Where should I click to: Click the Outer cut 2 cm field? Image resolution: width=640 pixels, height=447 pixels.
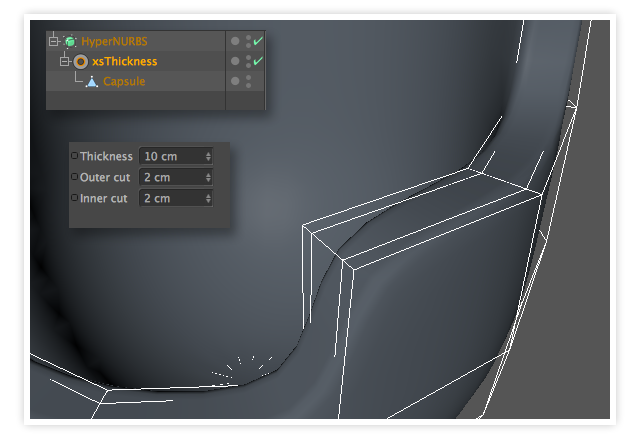(x=176, y=178)
